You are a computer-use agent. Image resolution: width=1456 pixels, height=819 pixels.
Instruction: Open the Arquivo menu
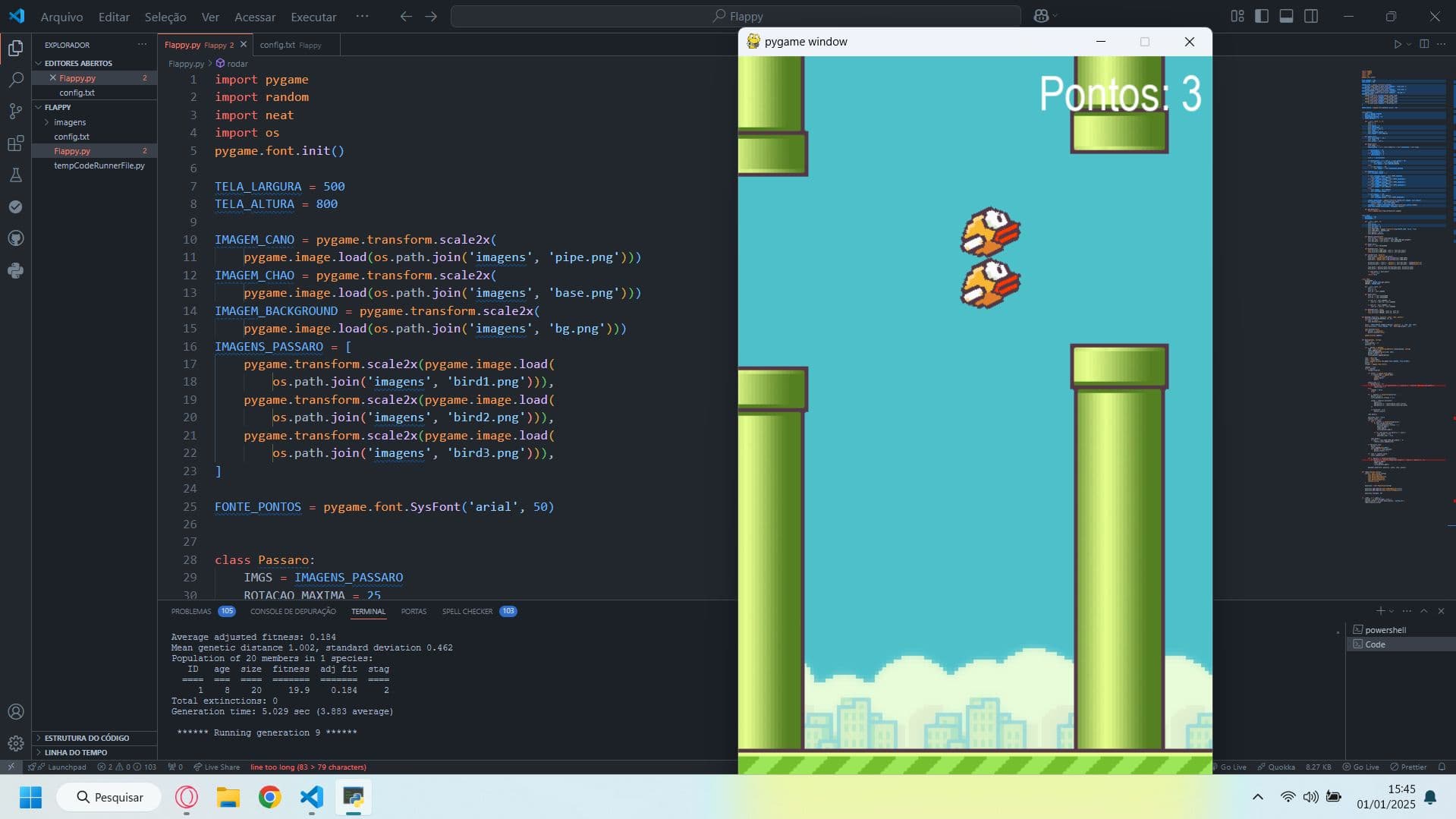(61, 17)
